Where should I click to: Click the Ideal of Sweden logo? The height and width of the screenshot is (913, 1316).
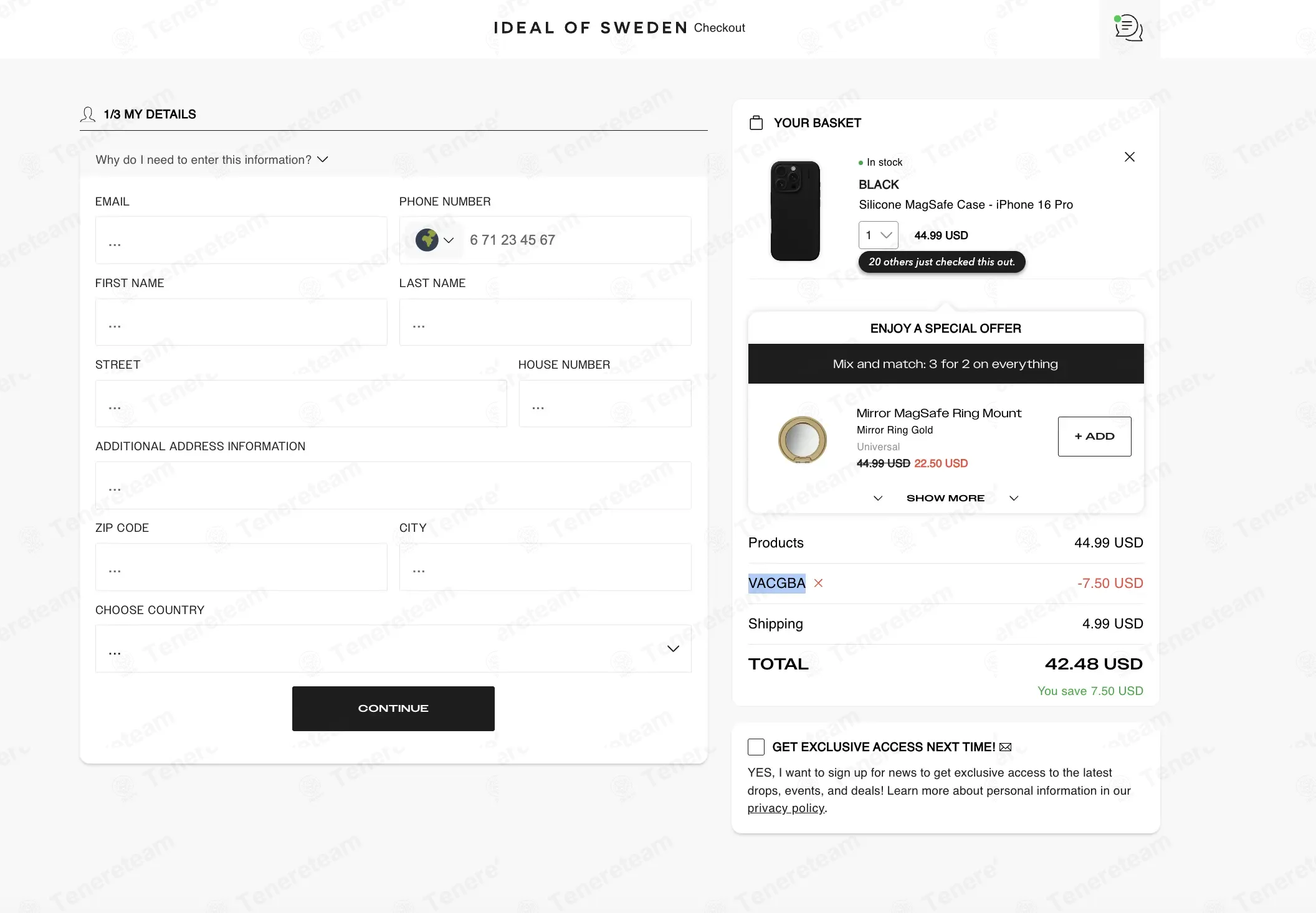pos(591,28)
